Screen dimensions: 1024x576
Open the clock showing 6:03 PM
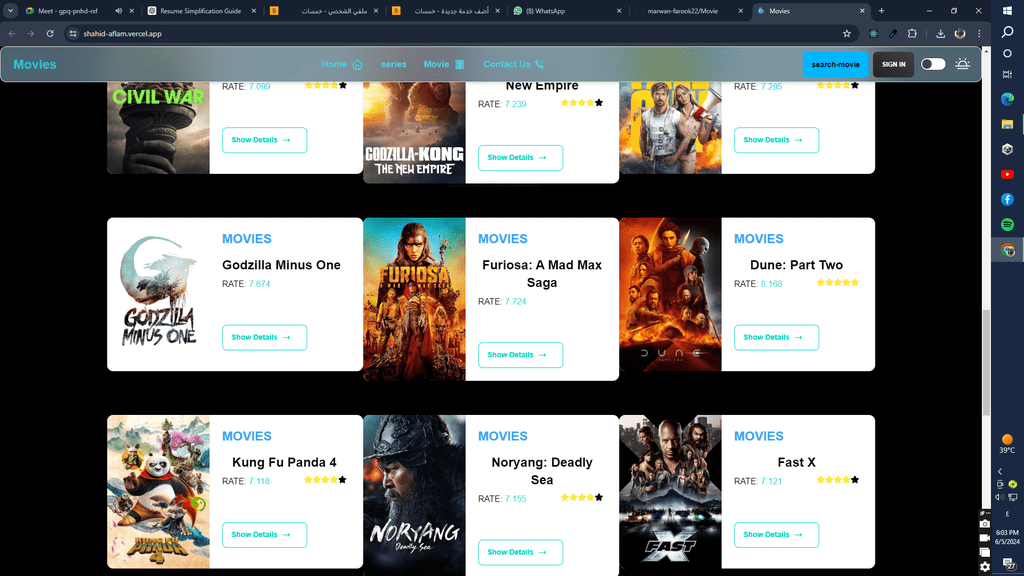1007,537
